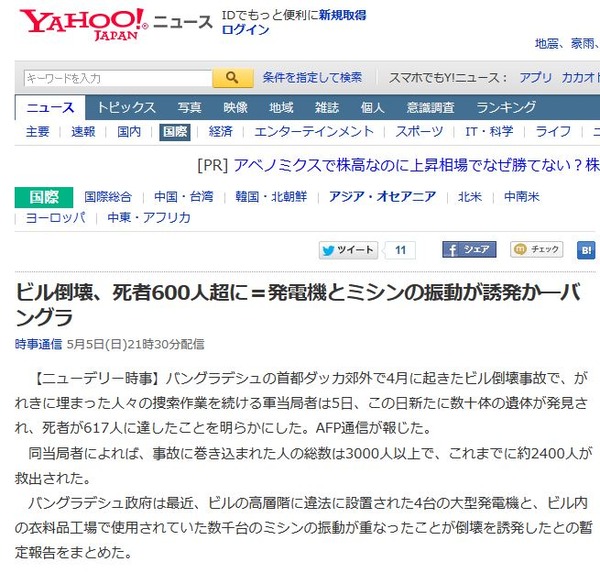This screenshot has width=600, height=573.
Task: Open 条件を指定して検索 advanced search link
Action: point(312,78)
